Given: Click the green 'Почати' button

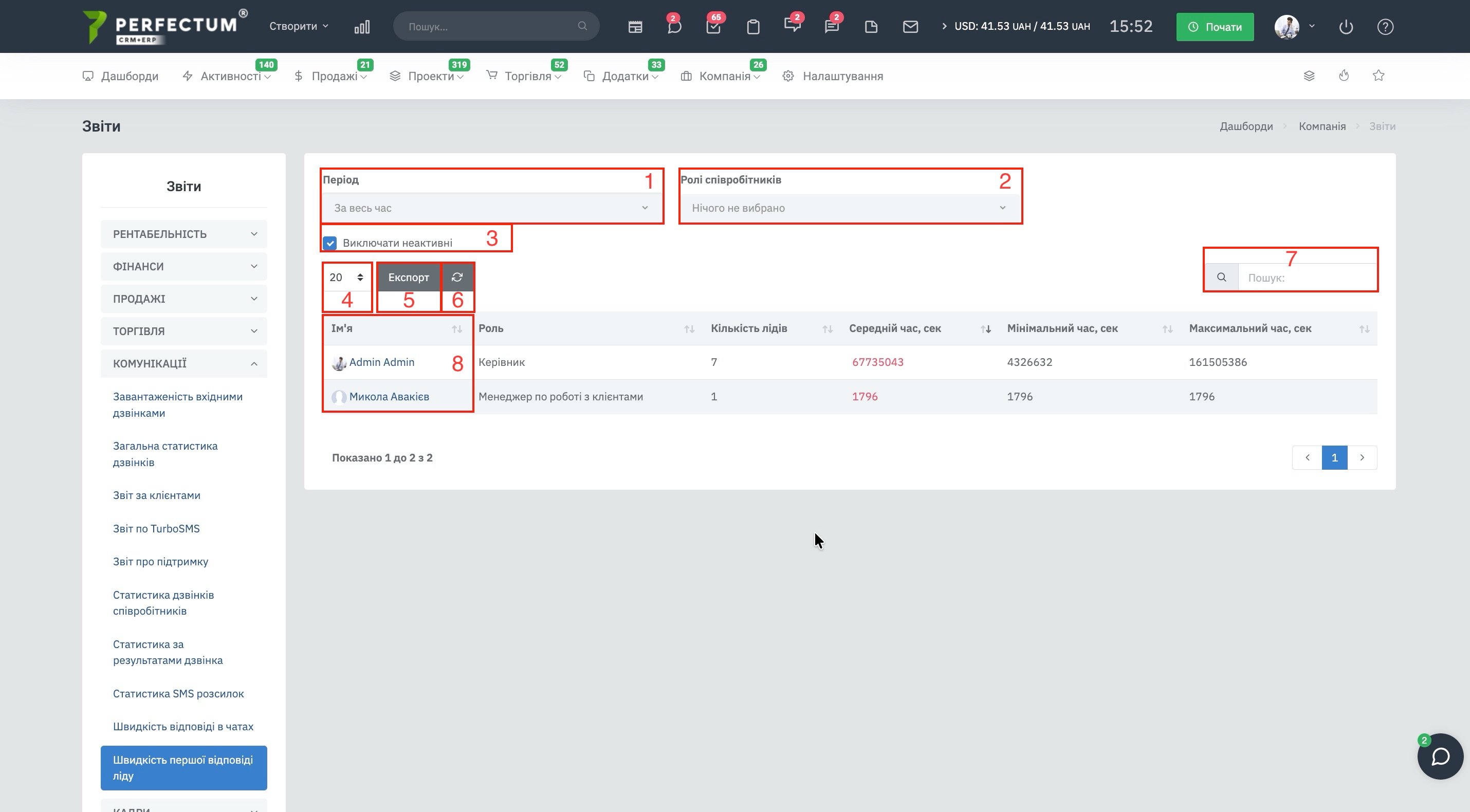Looking at the screenshot, I should point(1215,27).
